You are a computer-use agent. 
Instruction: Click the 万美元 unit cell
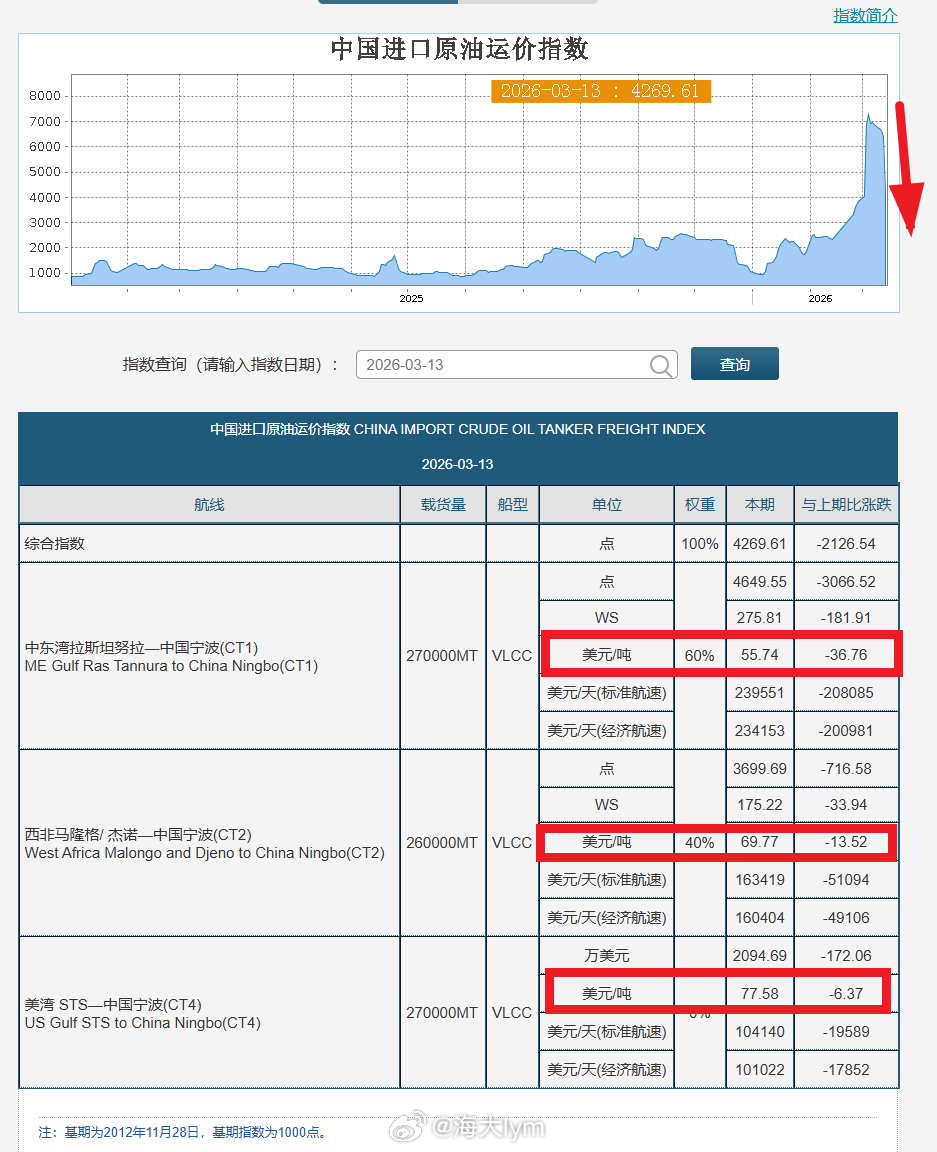click(606, 956)
